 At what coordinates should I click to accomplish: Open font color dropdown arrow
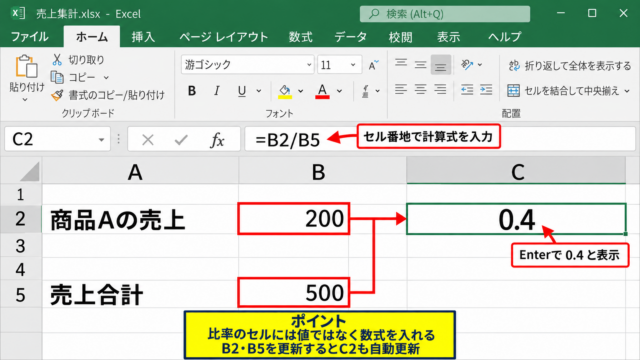pyautogui.click(x=340, y=91)
